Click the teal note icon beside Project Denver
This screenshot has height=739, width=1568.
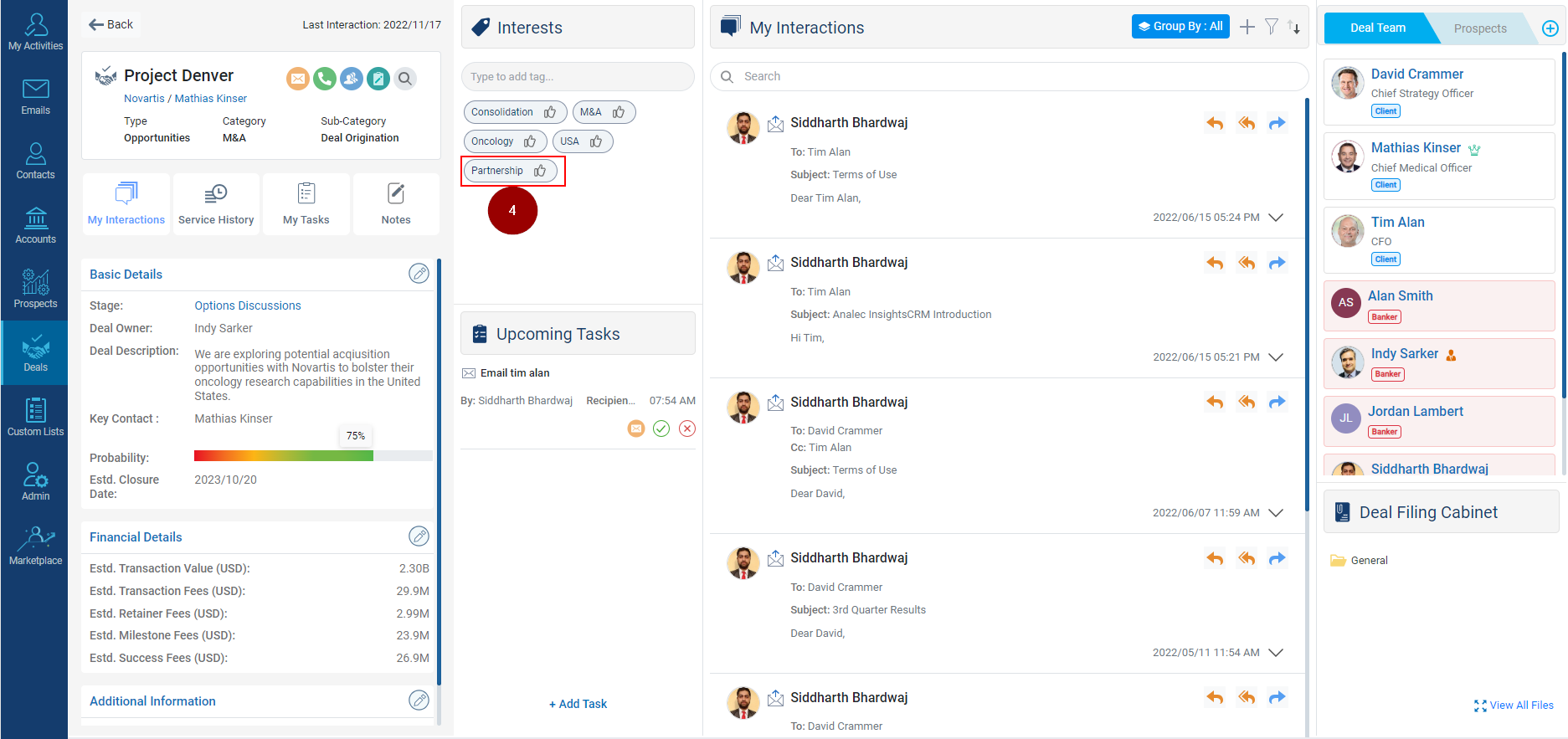[x=378, y=79]
